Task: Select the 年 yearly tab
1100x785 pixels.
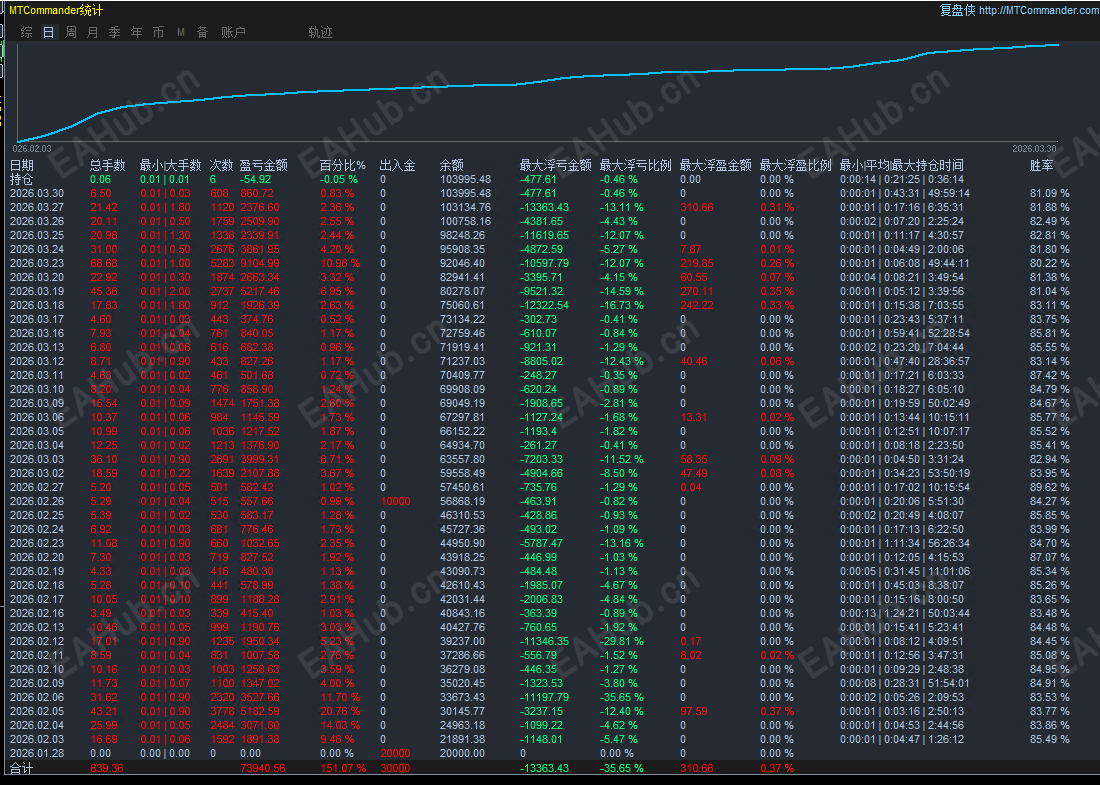Action: pyautogui.click(x=136, y=32)
